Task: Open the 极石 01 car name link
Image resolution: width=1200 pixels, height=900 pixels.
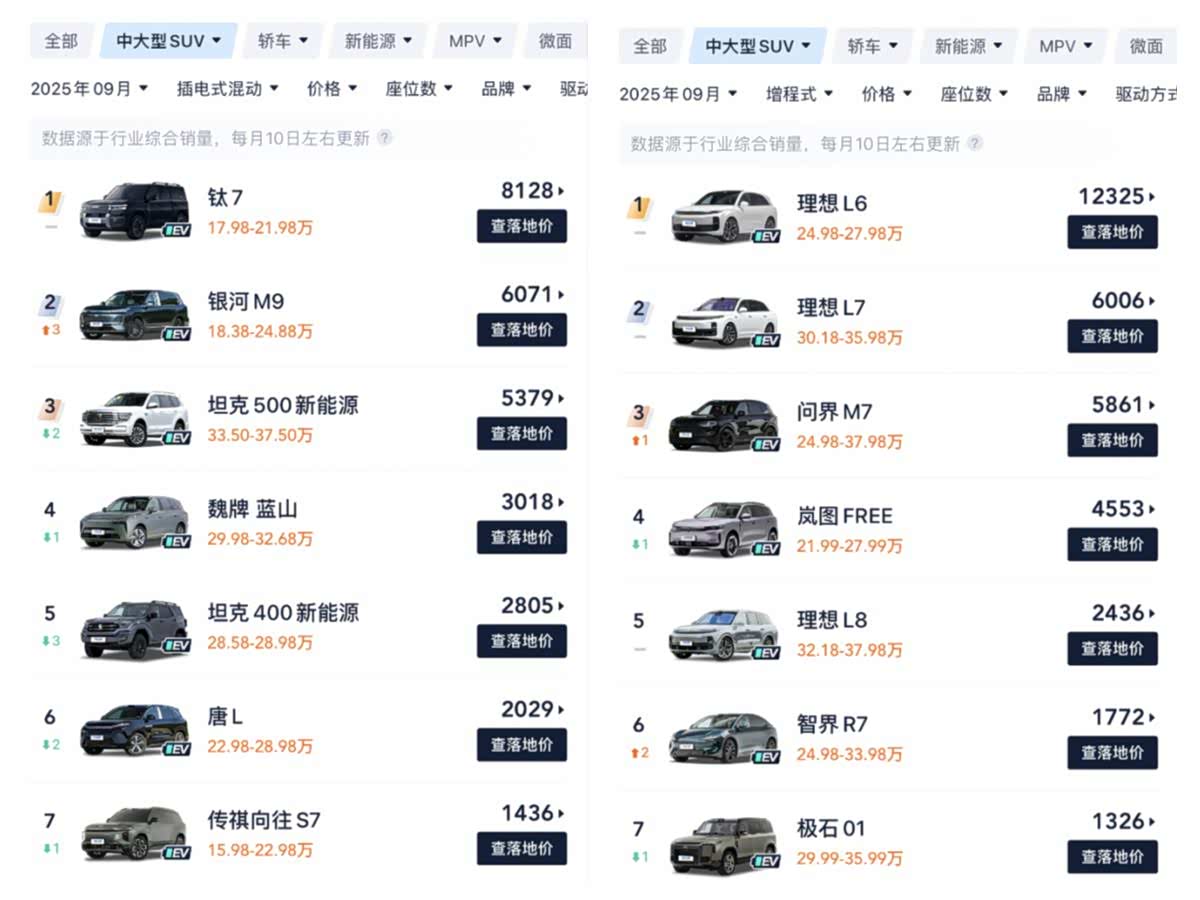Action: click(831, 828)
